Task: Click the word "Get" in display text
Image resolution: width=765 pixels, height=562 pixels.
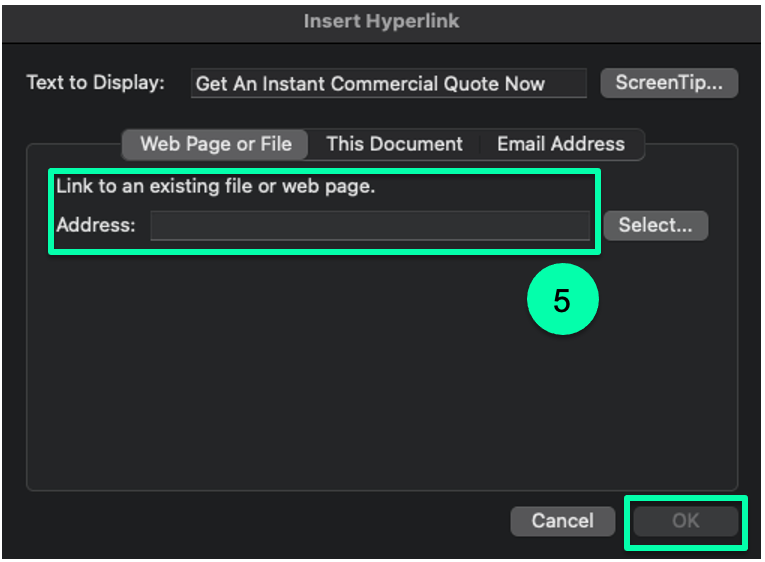Action: pos(211,84)
